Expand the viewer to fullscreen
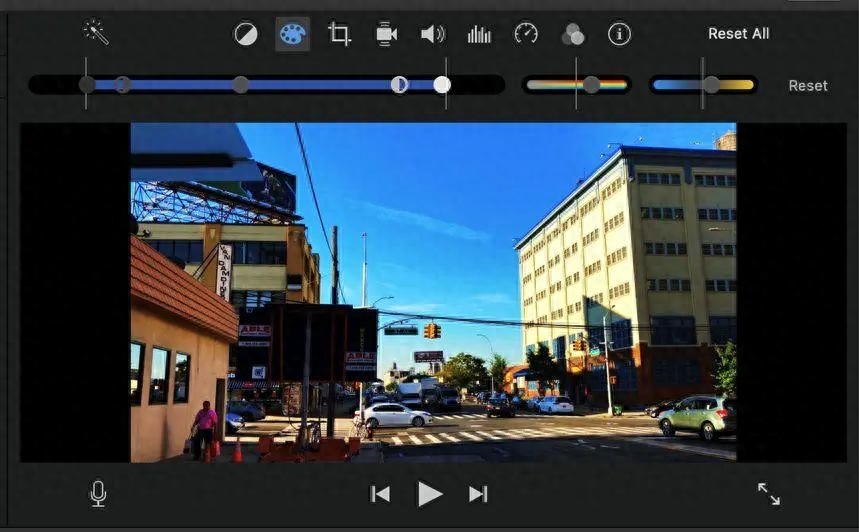Viewport: 859px width, 532px height. click(769, 494)
